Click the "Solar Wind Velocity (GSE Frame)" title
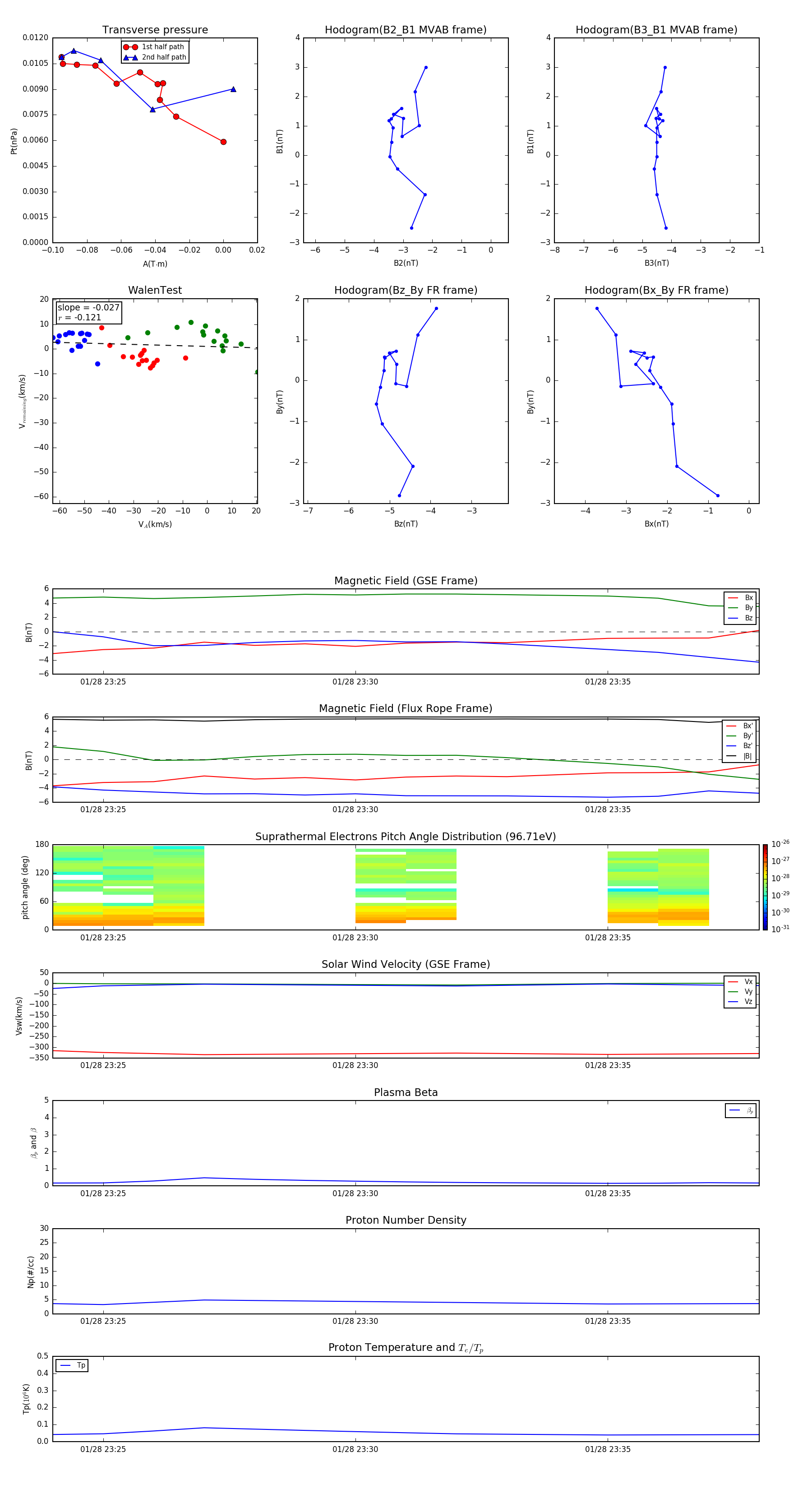This screenshot has width=812, height=1489. 406,965
